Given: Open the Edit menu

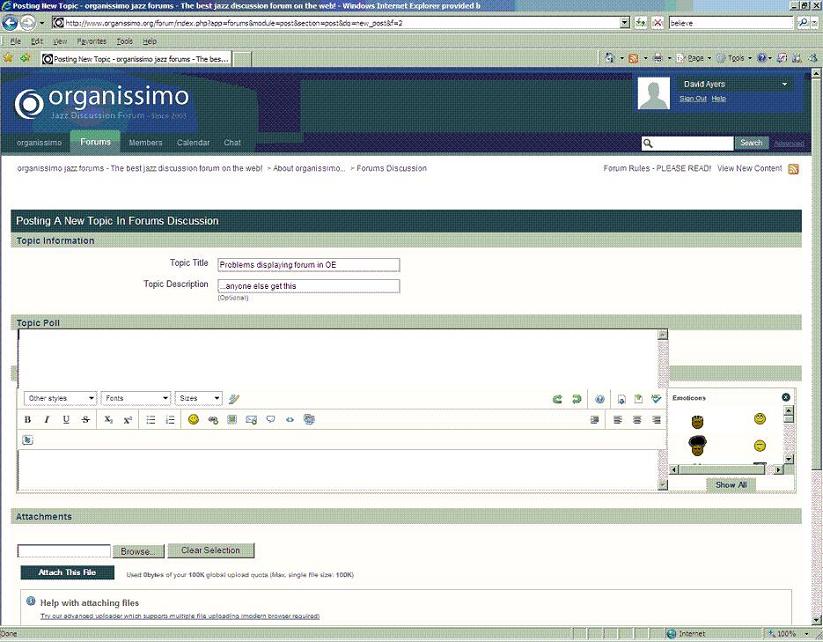Looking at the screenshot, I should pos(37,41).
